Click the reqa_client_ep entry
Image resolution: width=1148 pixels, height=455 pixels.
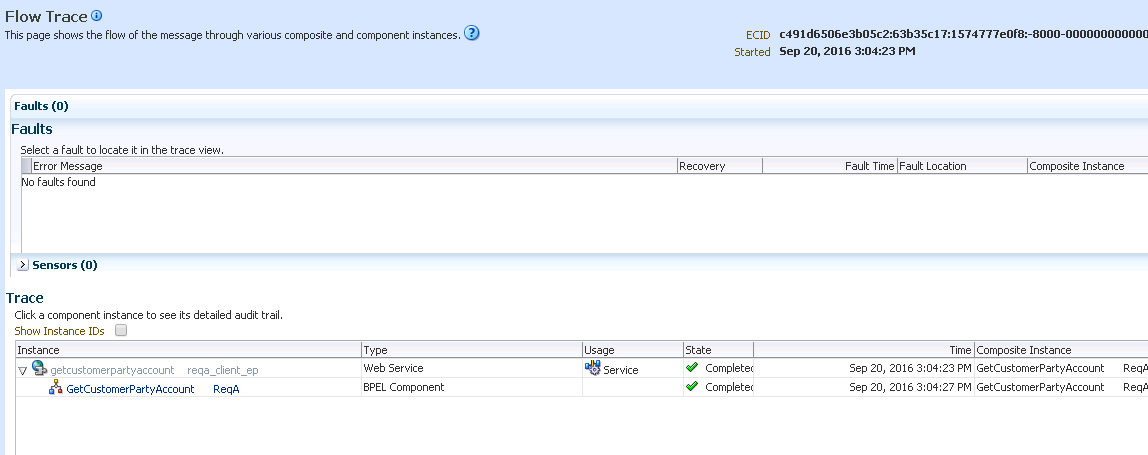(x=223, y=370)
